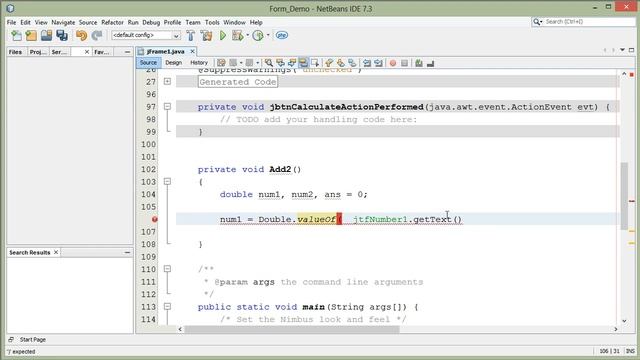Click the Save All toolbar icon

click(62, 36)
